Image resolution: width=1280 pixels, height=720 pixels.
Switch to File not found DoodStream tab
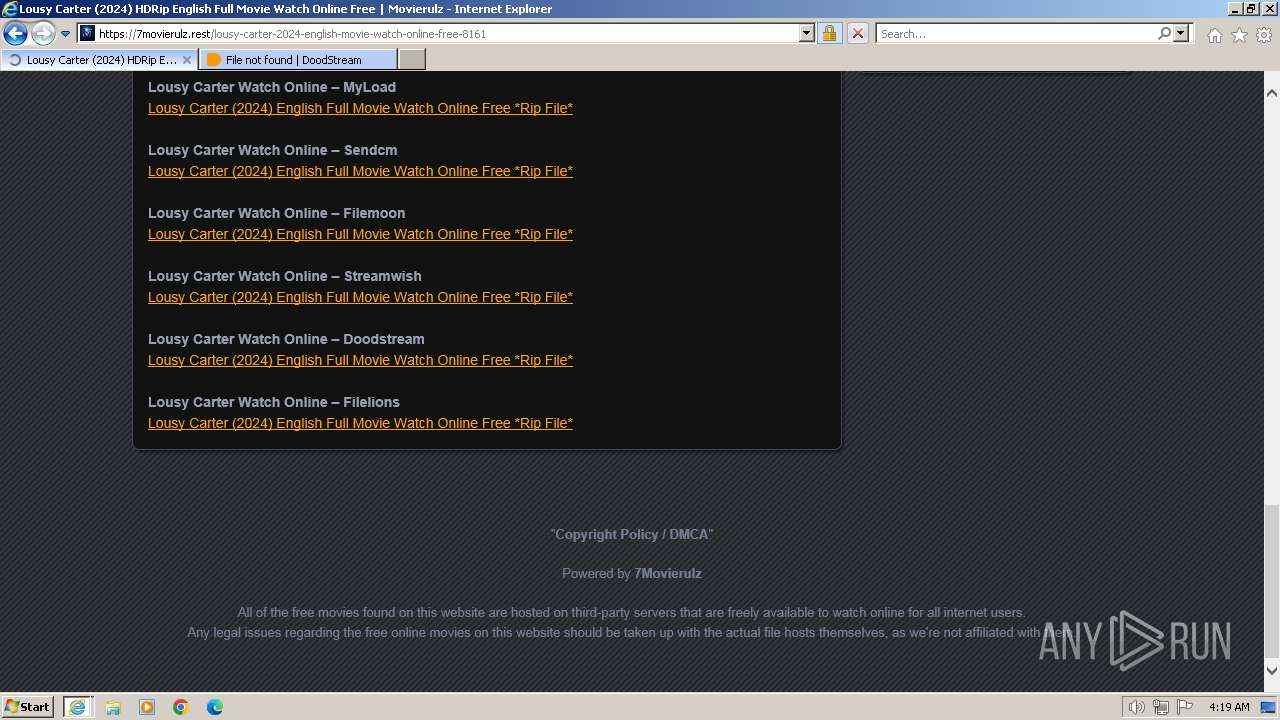click(298, 59)
